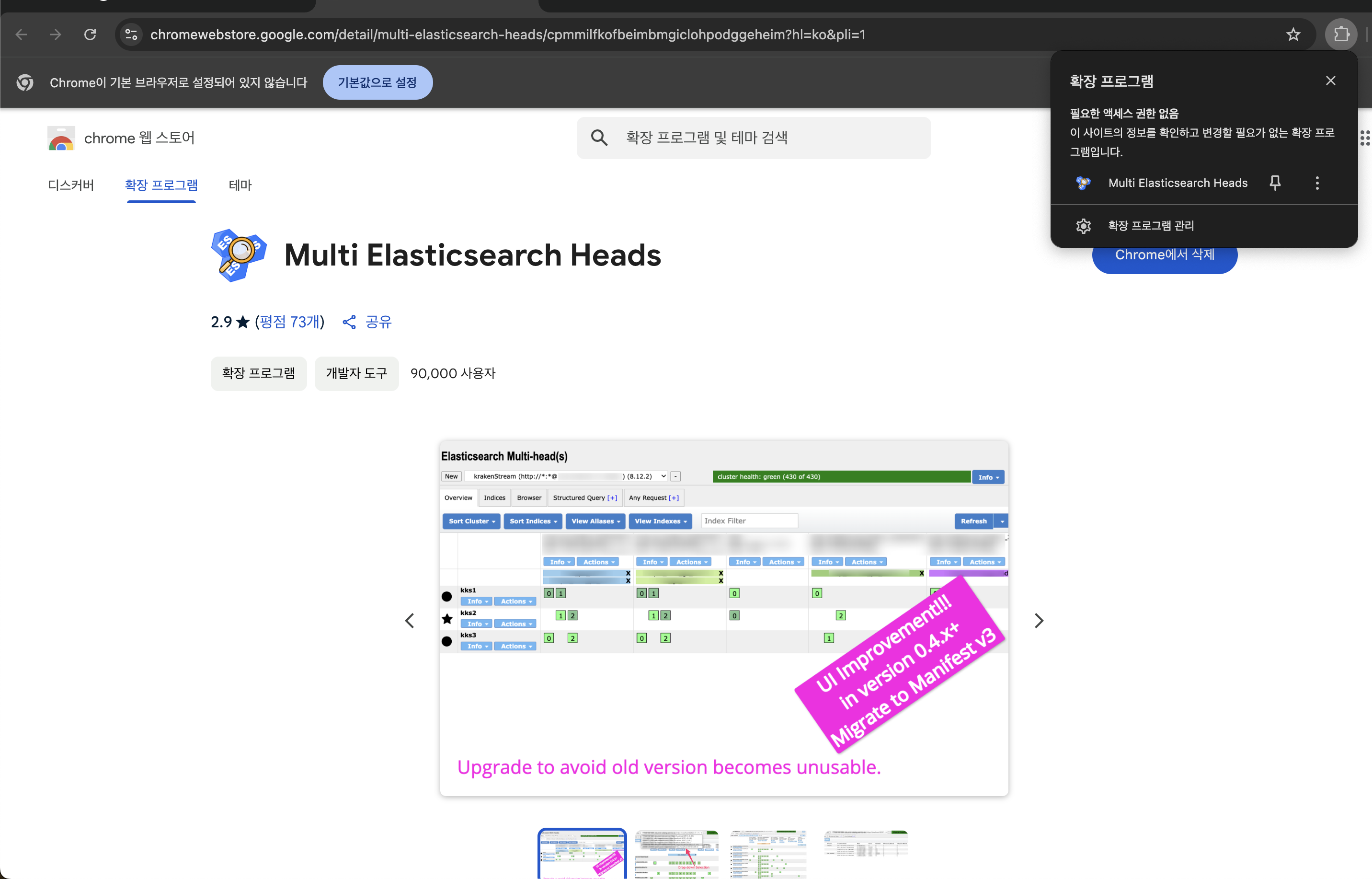Reload the page with the refresh icon
Image resolution: width=1372 pixels, height=879 pixels.
(90, 34)
